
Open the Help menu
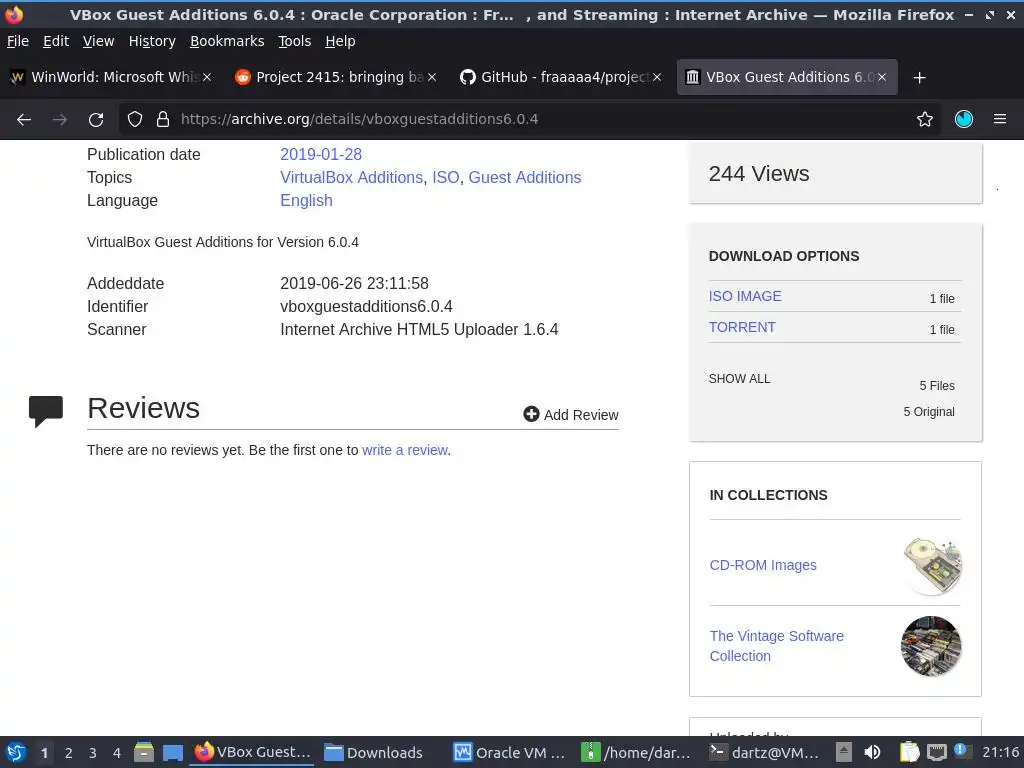340,41
